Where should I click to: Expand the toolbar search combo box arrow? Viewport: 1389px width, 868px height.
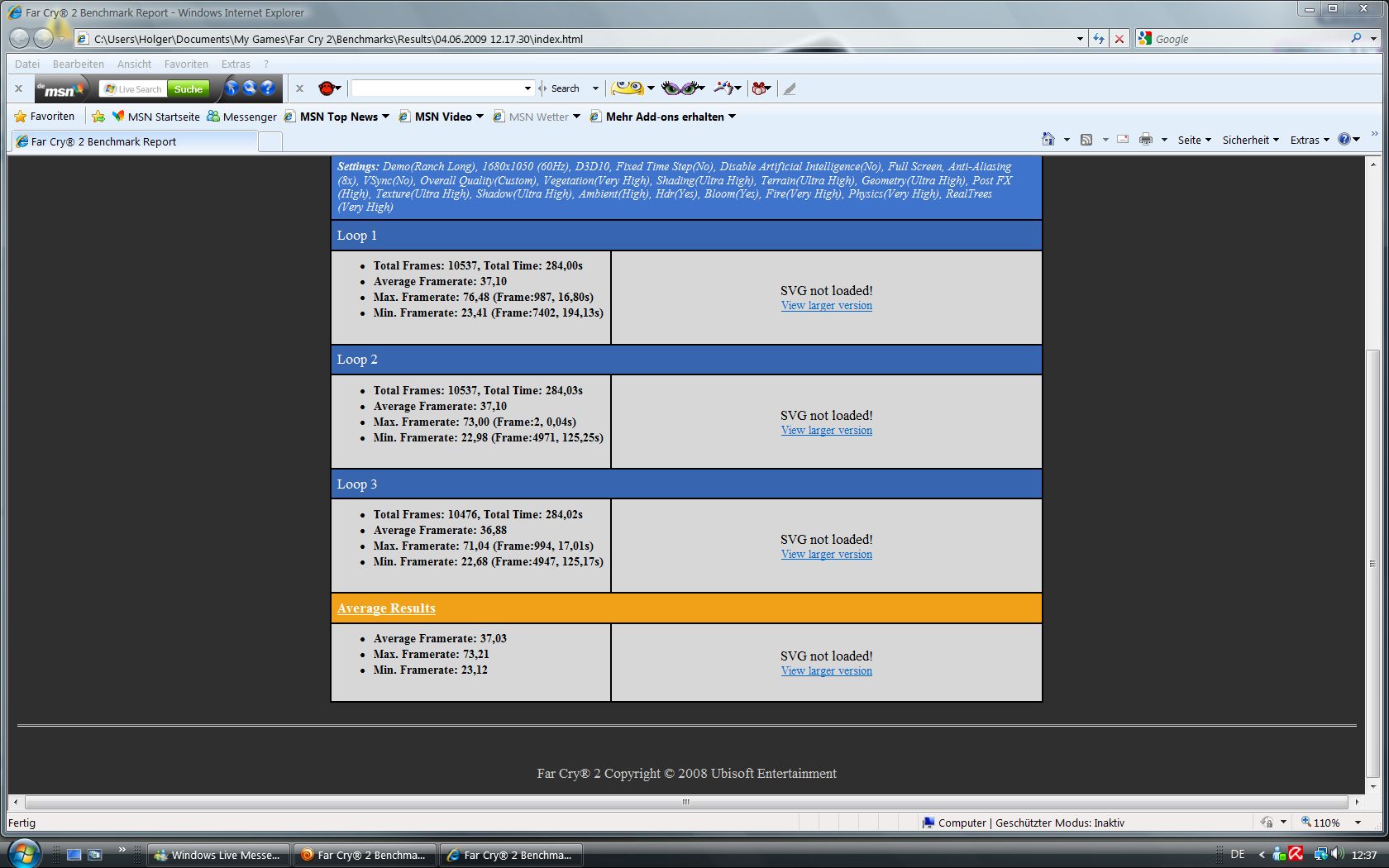point(527,88)
